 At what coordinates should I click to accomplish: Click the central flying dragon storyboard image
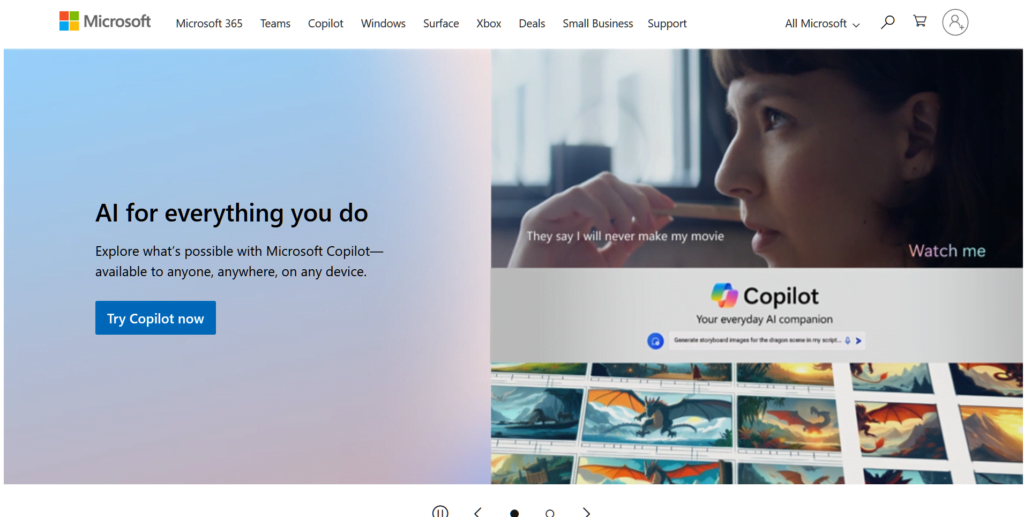[656, 419]
